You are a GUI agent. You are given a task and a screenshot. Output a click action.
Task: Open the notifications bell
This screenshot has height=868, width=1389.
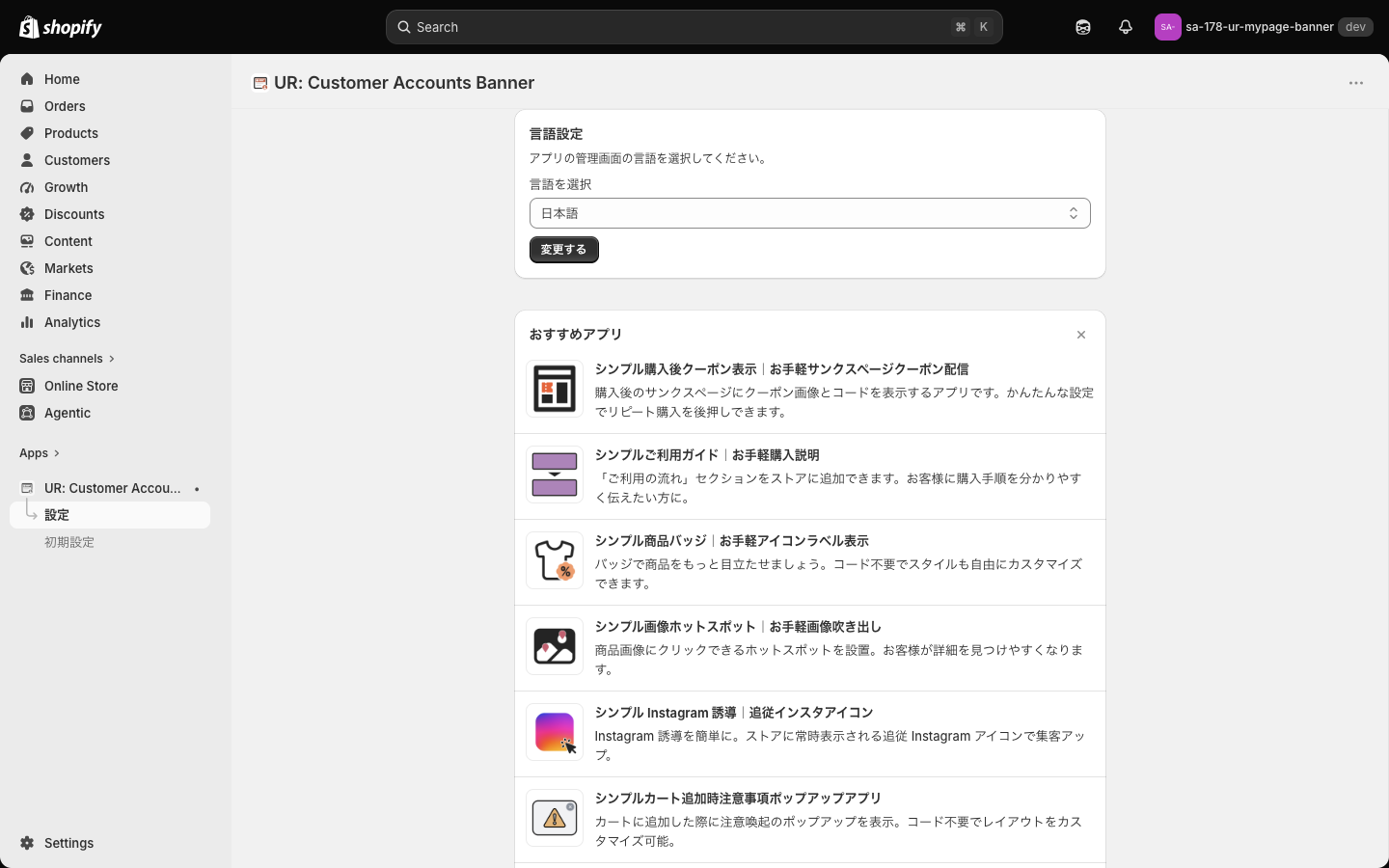pos(1126,27)
